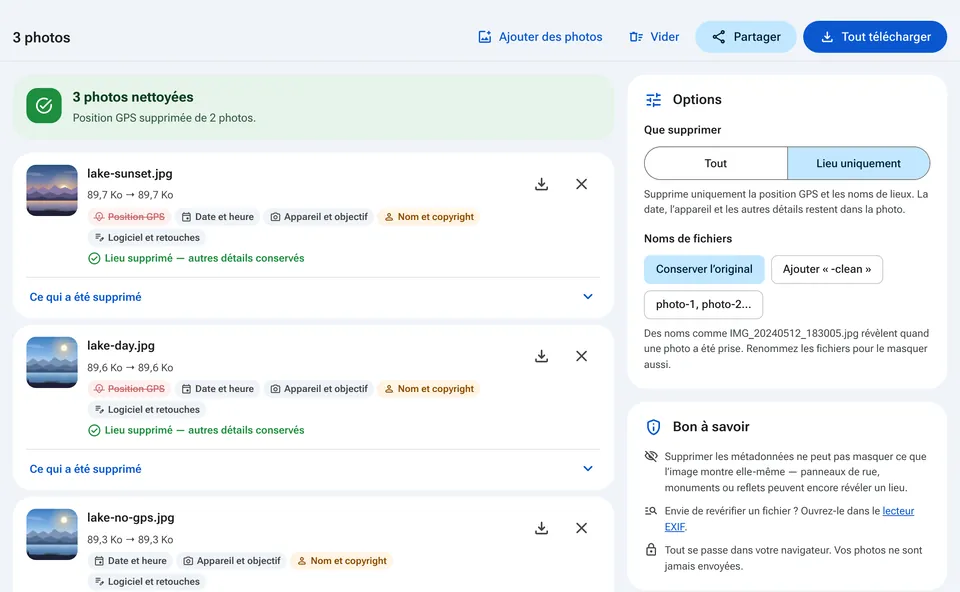Screen dimensions: 960x592
Task: Click the lake-no-gps.jpg thumbnail
Action: [x=52, y=534]
